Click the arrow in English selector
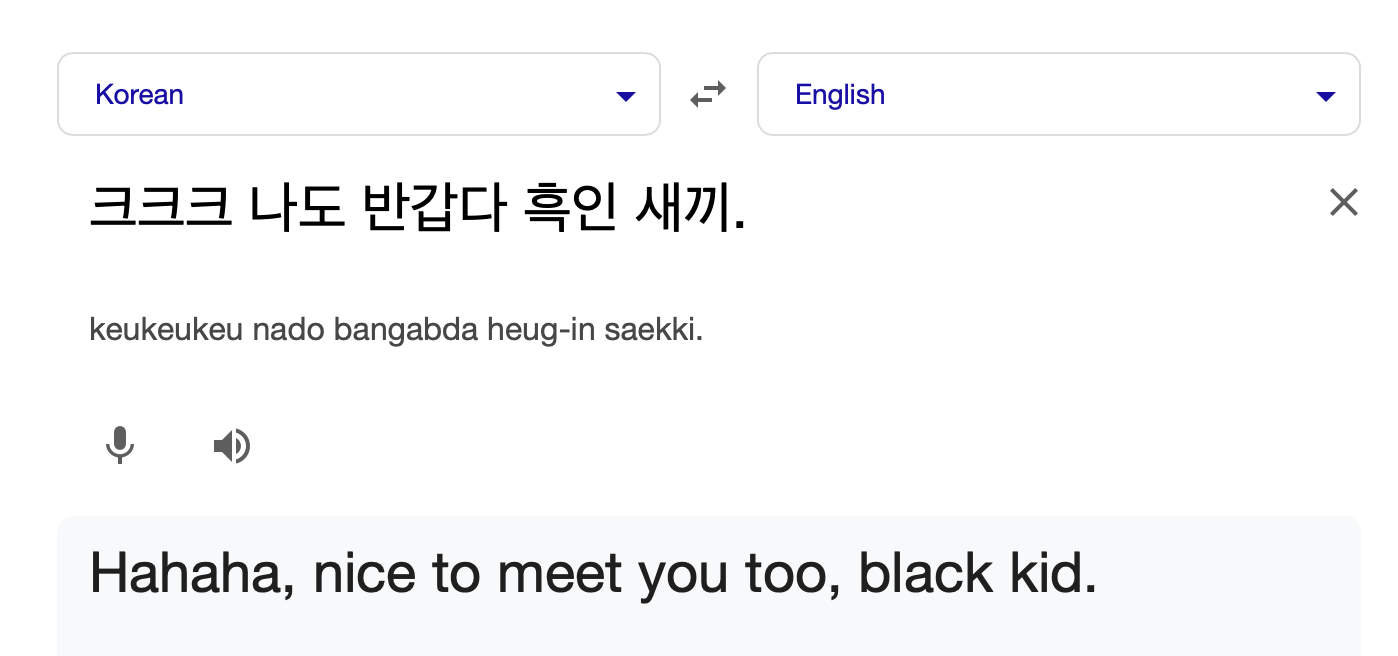 click(x=1326, y=96)
